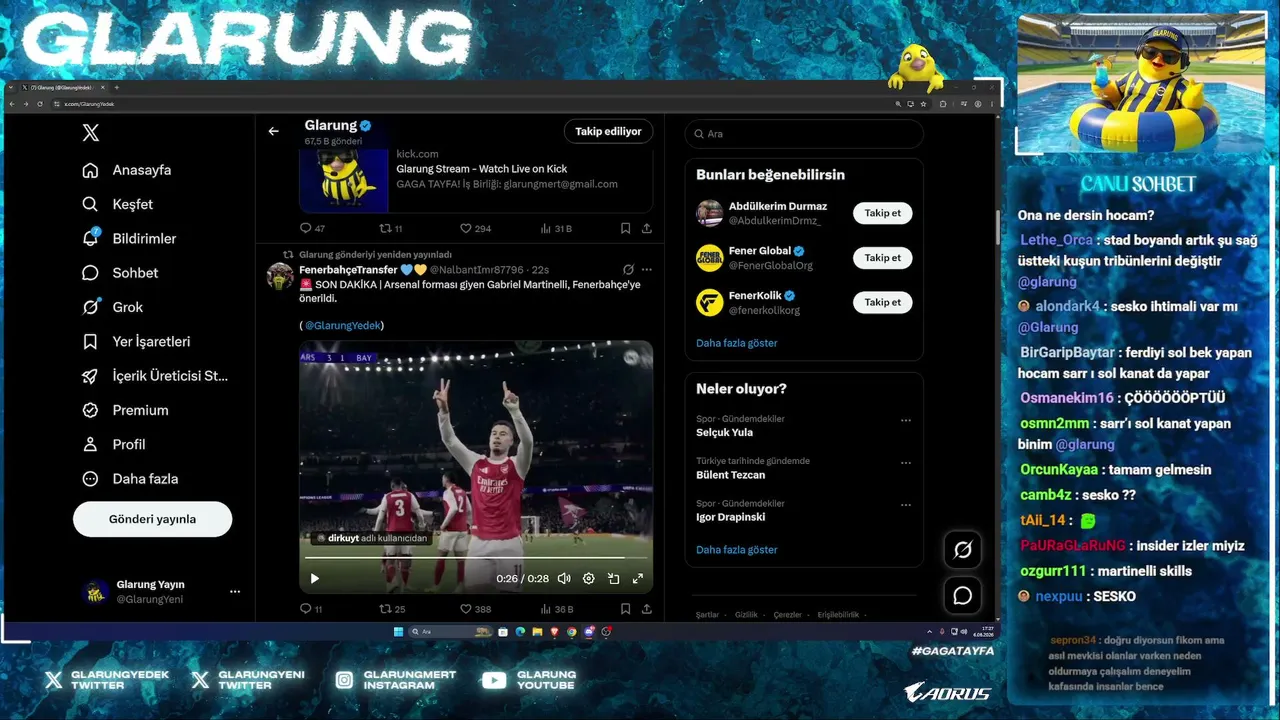The height and width of the screenshot is (720, 1280).
Task: Click the Gönderi yayınla button
Action: (152, 519)
